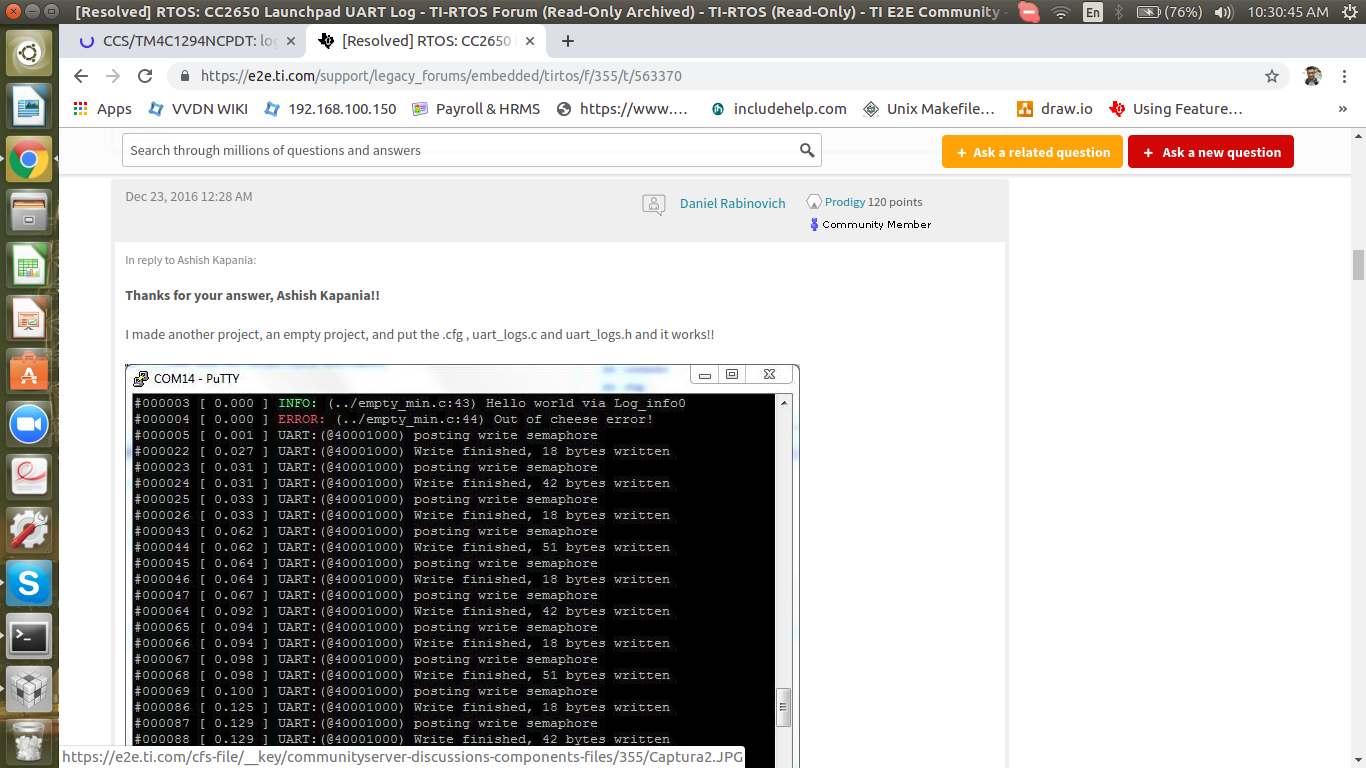Screen dimensions: 1366x768
Task: Open the Chrome three-dot menu
Action: 1345,76
